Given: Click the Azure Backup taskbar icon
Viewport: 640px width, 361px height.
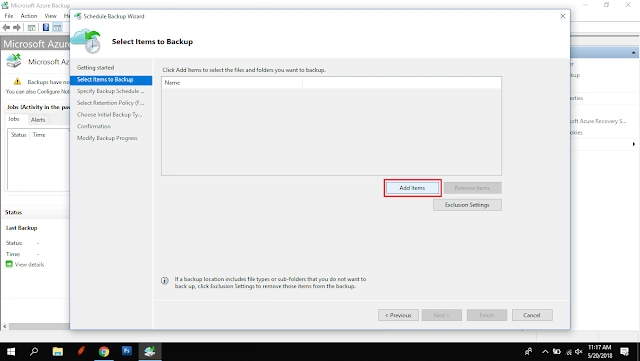Looking at the screenshot, I should pyautogui.click(x=150, y=351).
